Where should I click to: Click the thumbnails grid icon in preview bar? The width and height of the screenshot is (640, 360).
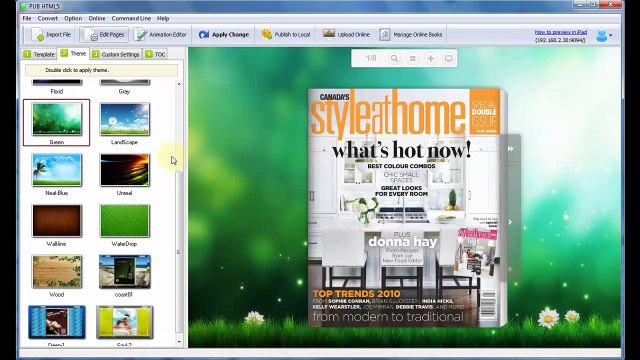tap(413, 58)
